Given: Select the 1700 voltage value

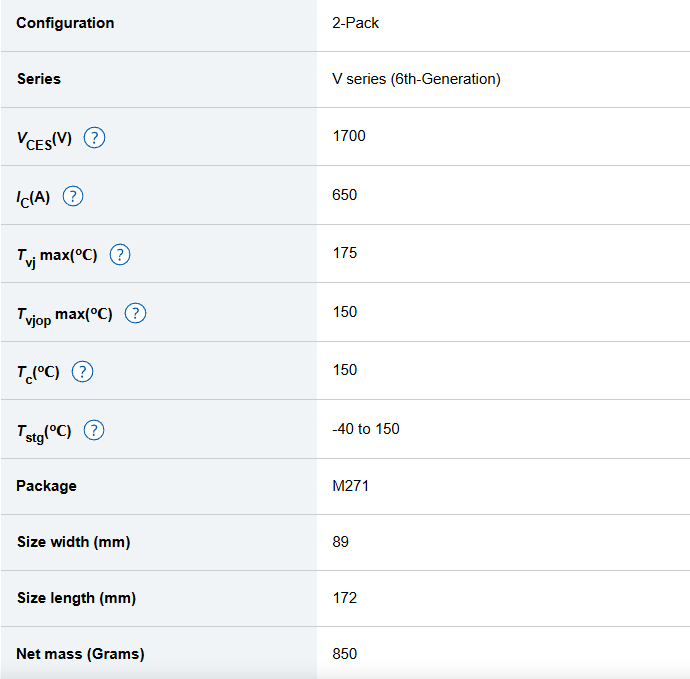Looking at the screenshot, I should 349,136.
